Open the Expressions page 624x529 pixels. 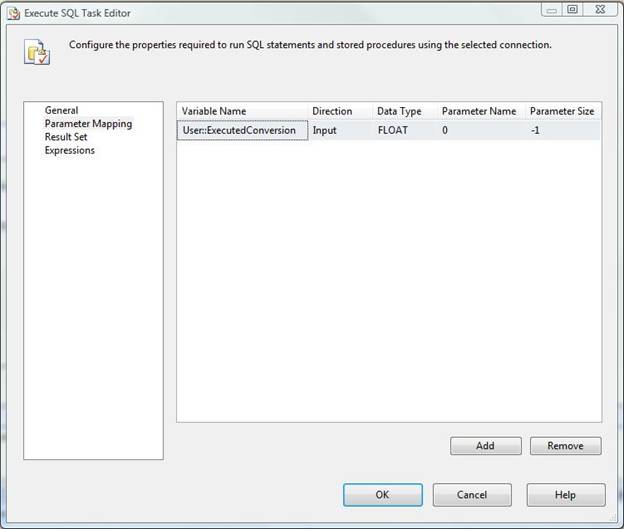69,150
